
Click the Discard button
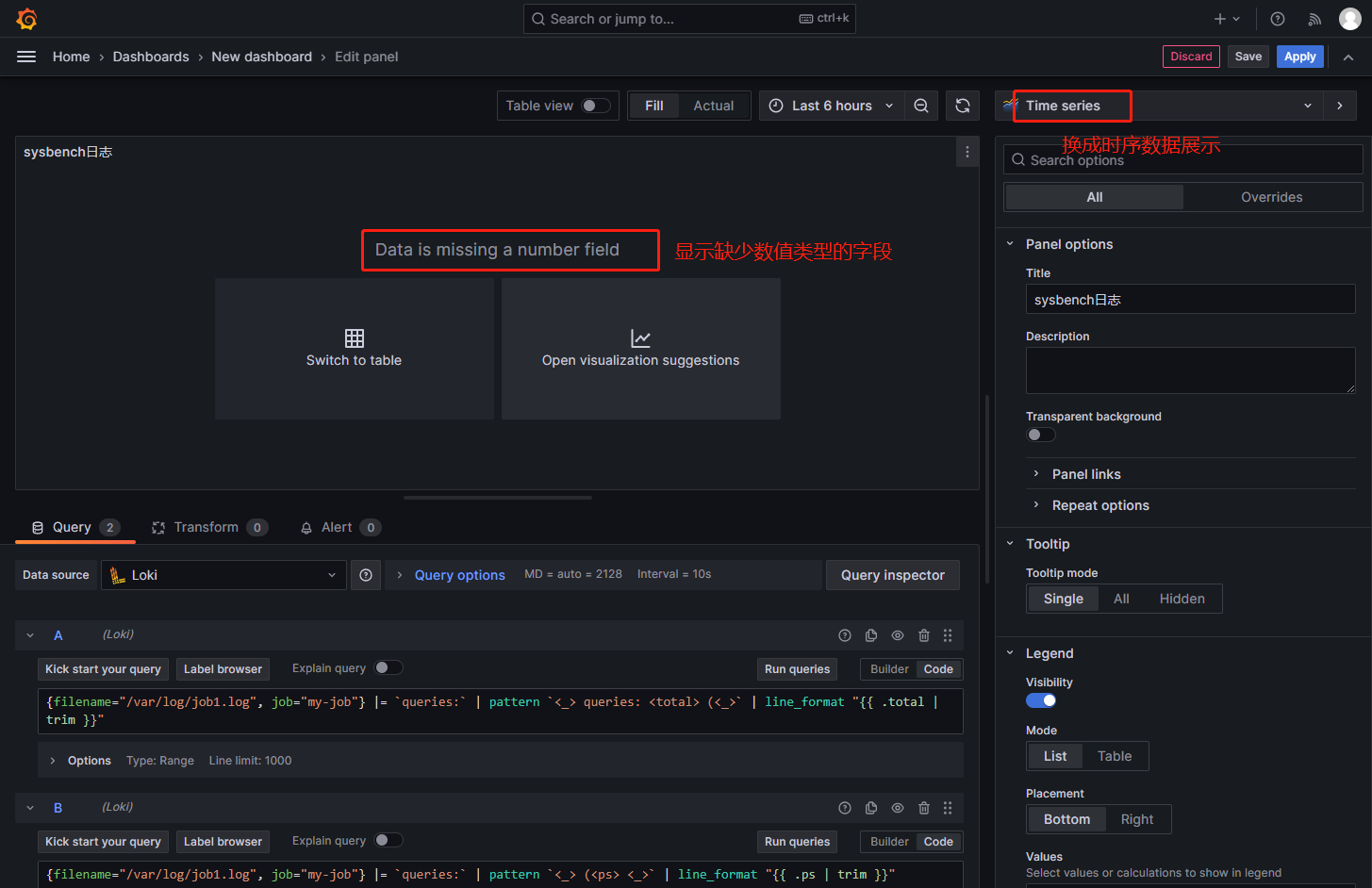[x=1191, y=57]
